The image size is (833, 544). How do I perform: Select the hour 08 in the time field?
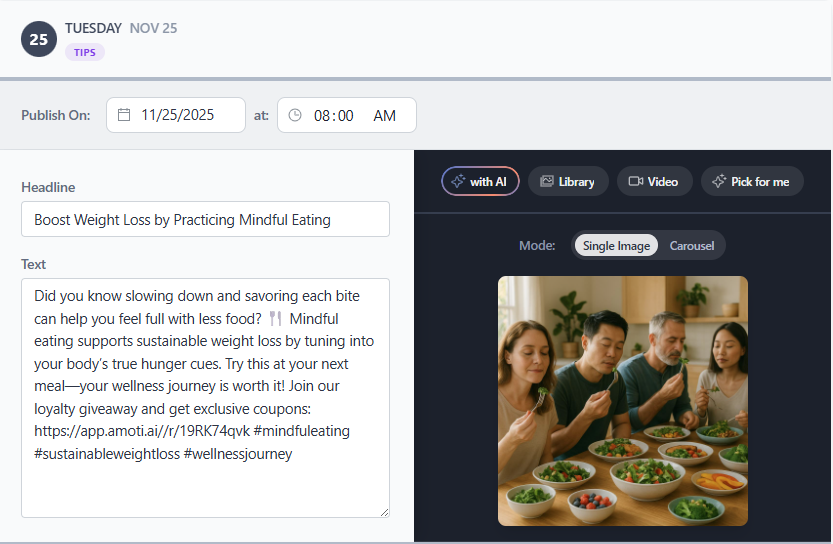pyautogui.click(x=322, y=115)
